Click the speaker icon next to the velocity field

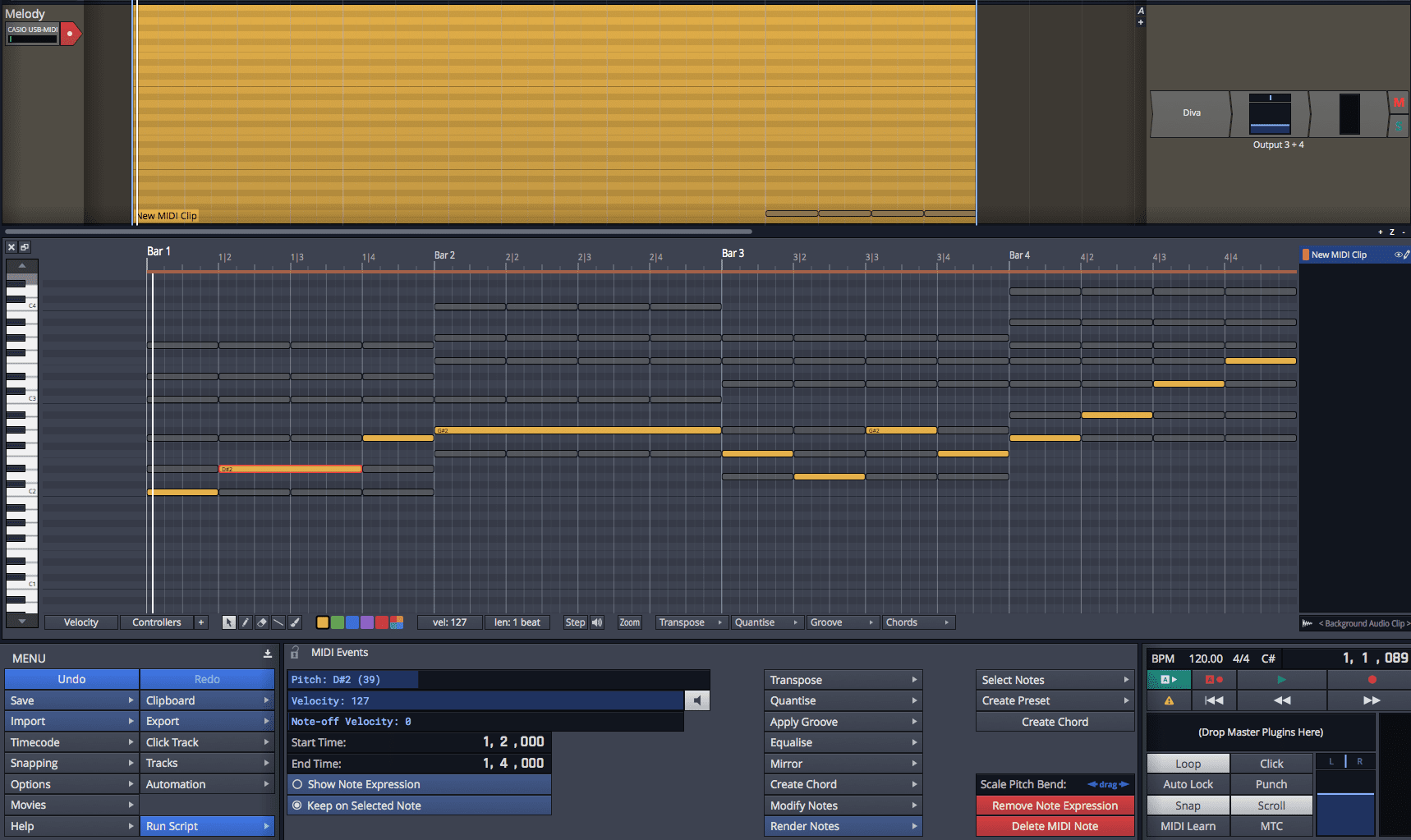[696, 700]
